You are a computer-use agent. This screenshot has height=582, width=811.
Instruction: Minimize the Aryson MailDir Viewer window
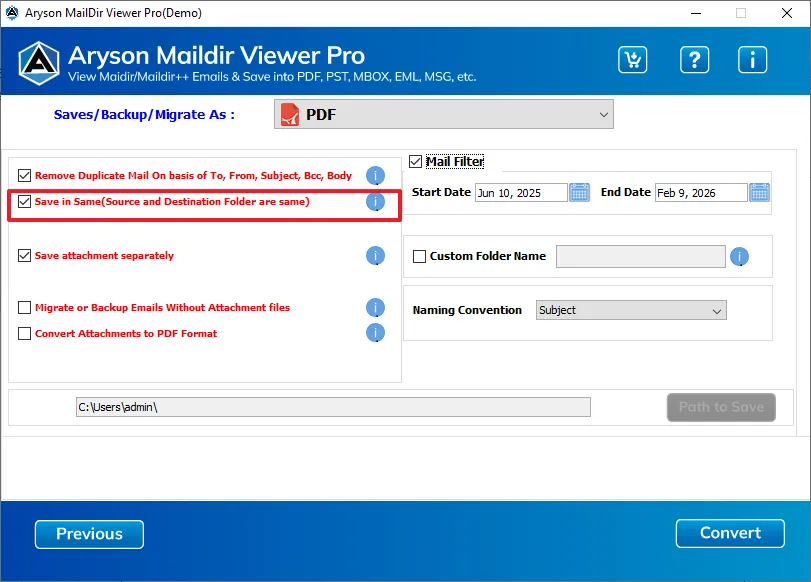[696, 13]
